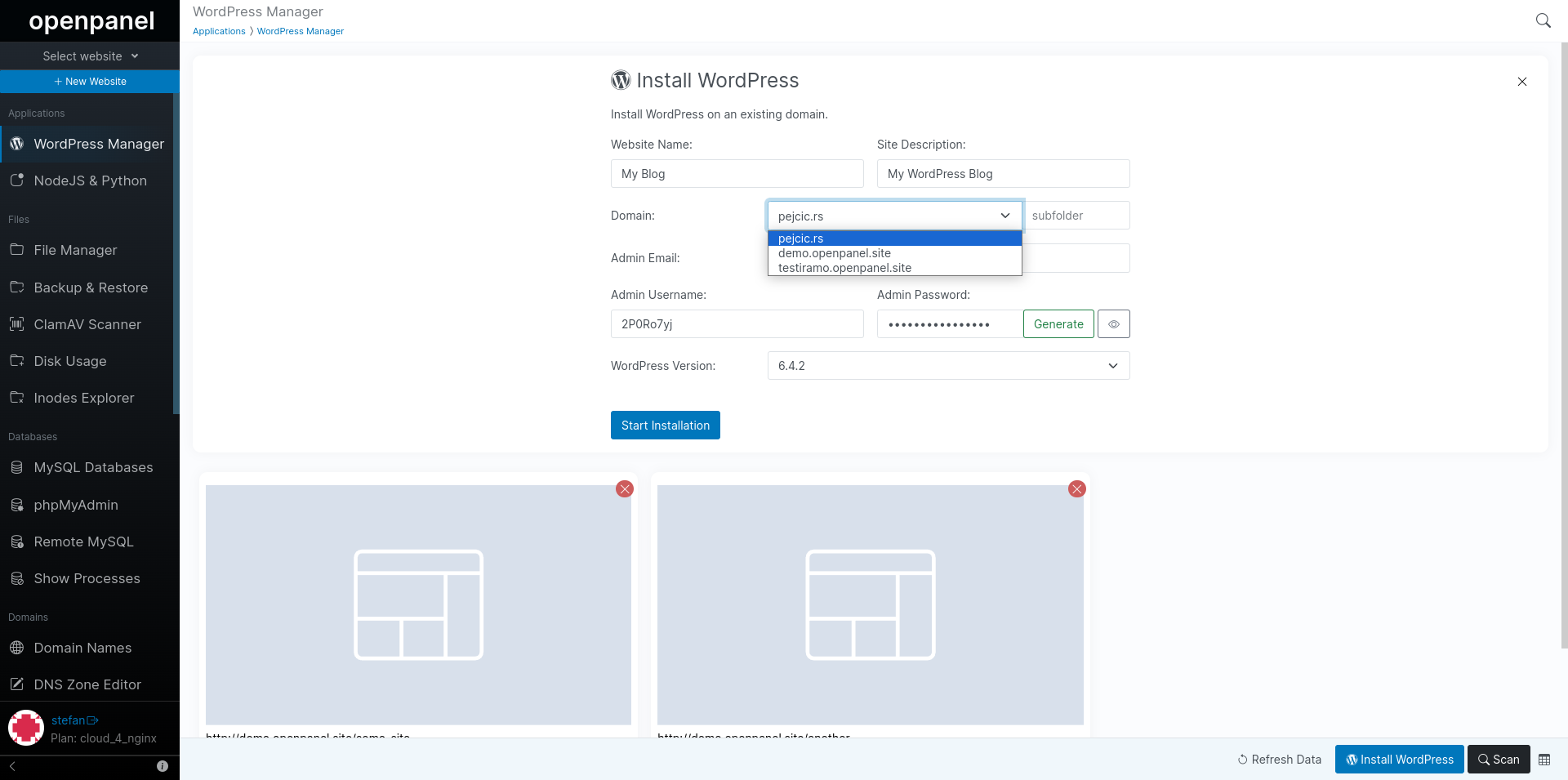Viewport: 1568px width, 780px height.
Task: Open Backup & Restore in the sidebar
Action: pos(88,287)
